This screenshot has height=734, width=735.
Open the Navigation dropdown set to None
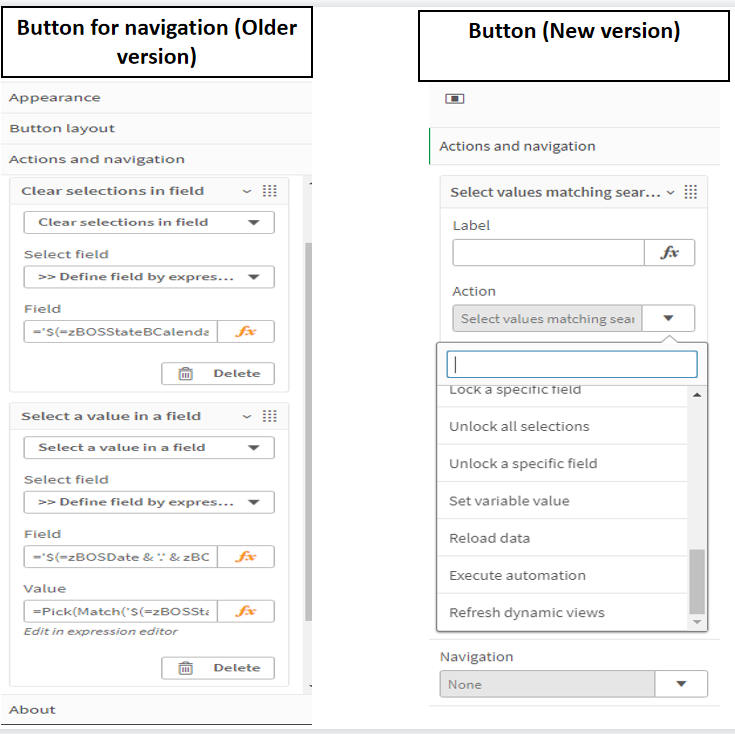[x=681, y=684]
